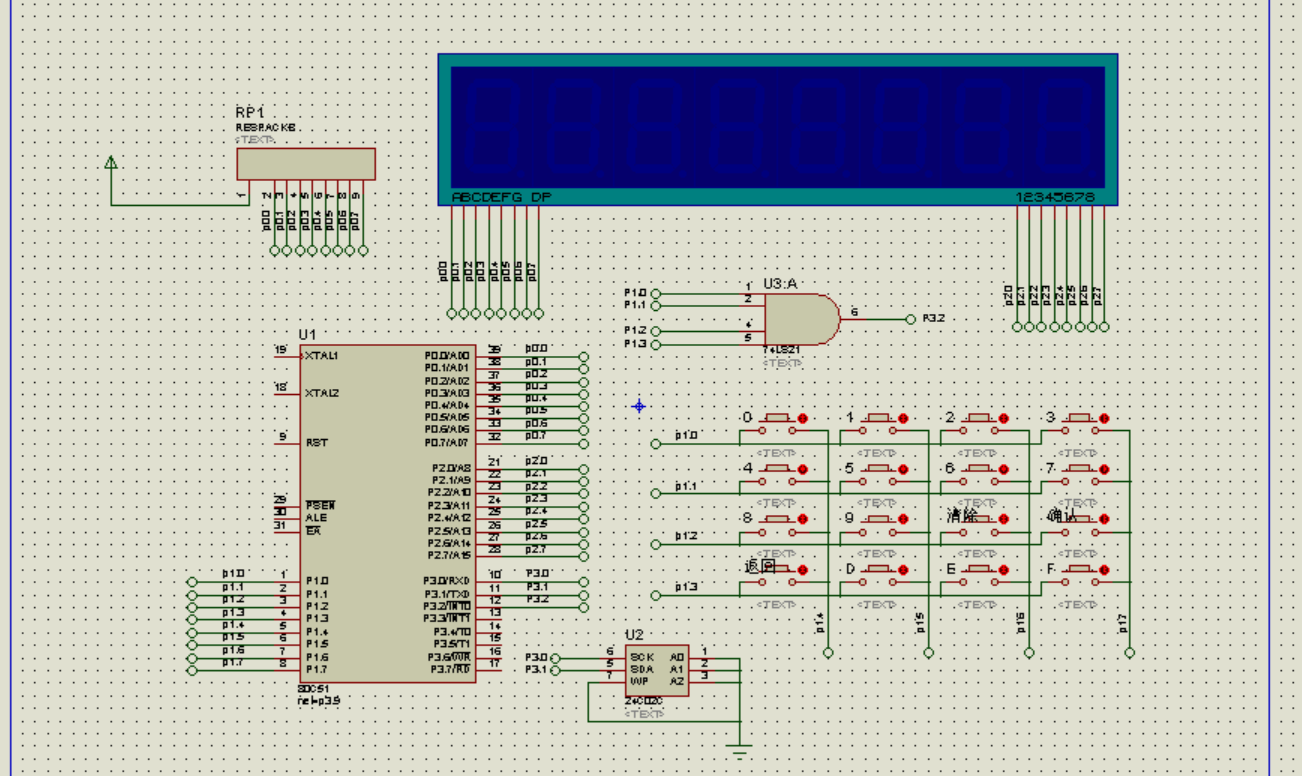Click the keypad pushbutton labeled 1

point(877,425)
